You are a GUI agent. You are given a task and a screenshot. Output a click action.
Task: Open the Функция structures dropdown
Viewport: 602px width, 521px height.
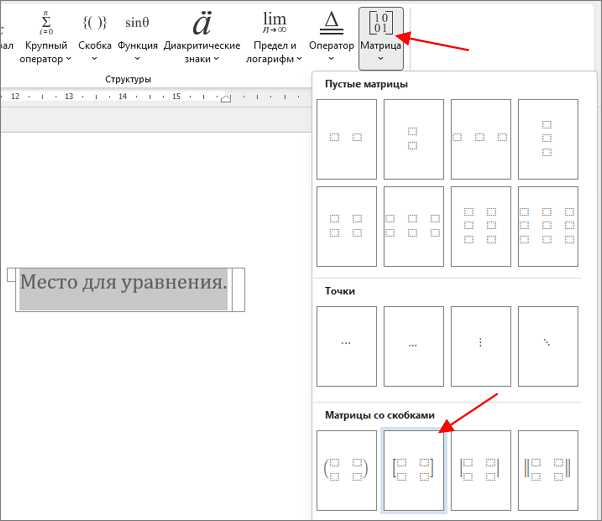pyautogui.click(x=137, y=38)
